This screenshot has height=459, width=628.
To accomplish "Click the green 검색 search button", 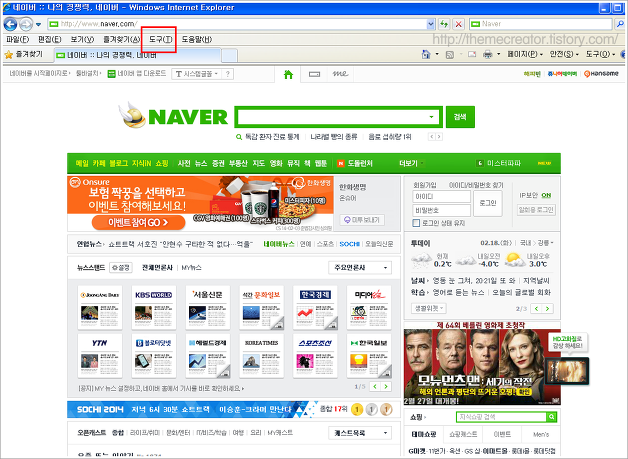I will tap(460, 117).
